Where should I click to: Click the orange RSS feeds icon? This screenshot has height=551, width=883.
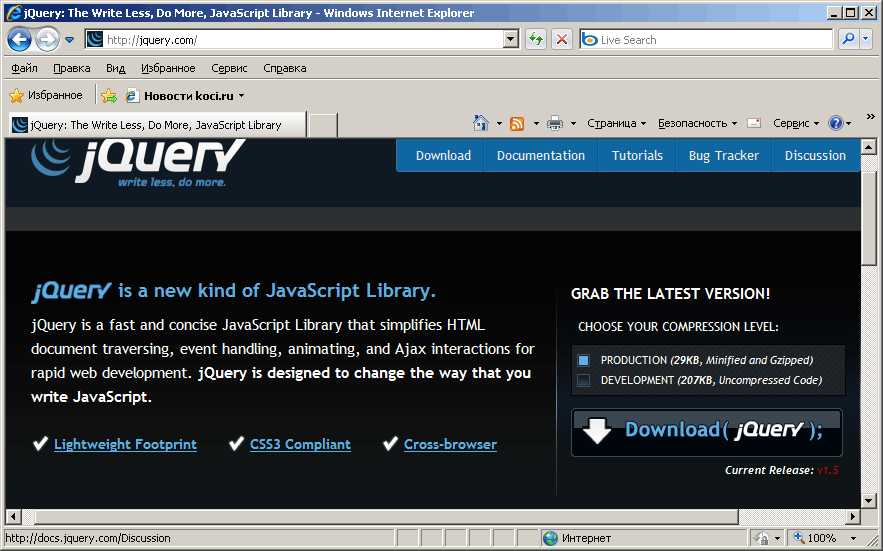tap(517, 123)
